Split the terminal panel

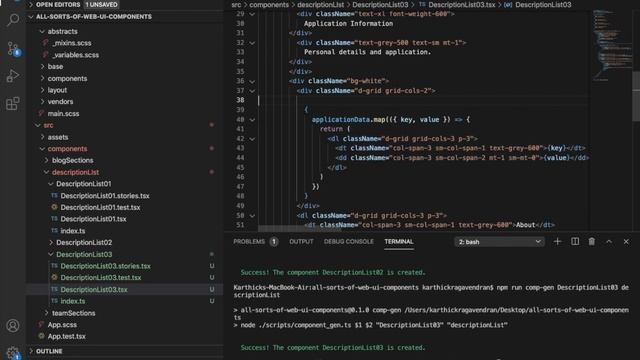575,242
